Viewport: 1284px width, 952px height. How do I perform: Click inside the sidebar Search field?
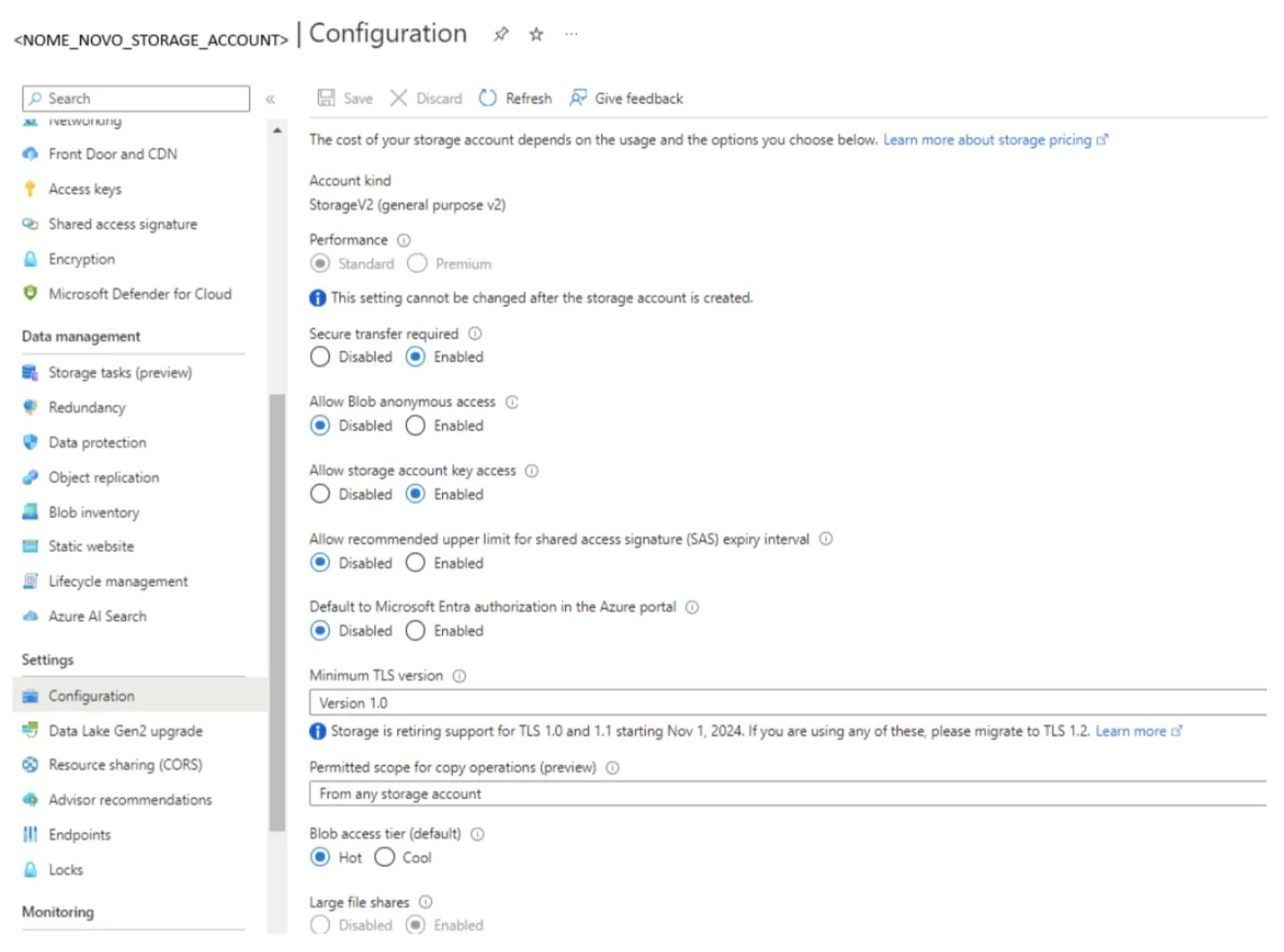click(134, 98)
